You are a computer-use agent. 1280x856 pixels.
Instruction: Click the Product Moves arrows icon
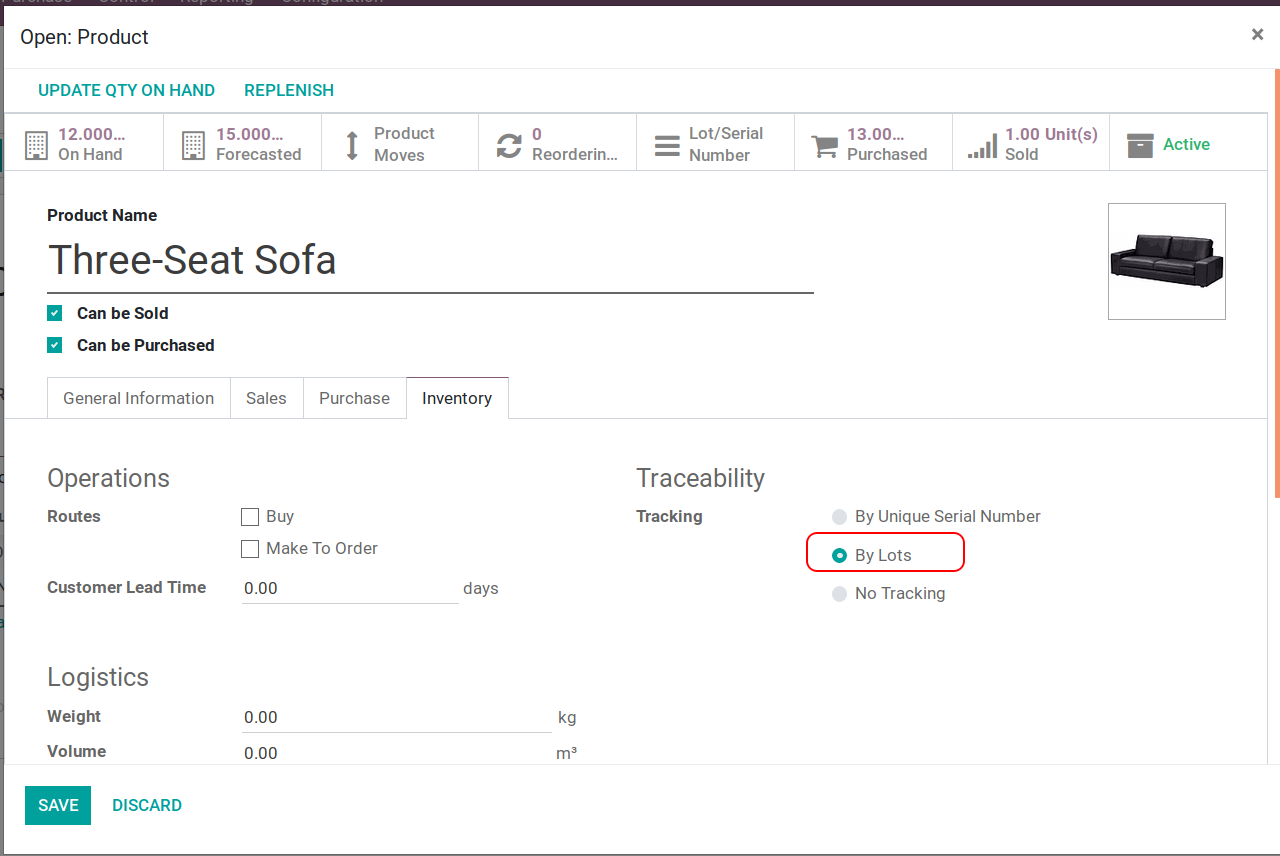(x=352, y=145)
